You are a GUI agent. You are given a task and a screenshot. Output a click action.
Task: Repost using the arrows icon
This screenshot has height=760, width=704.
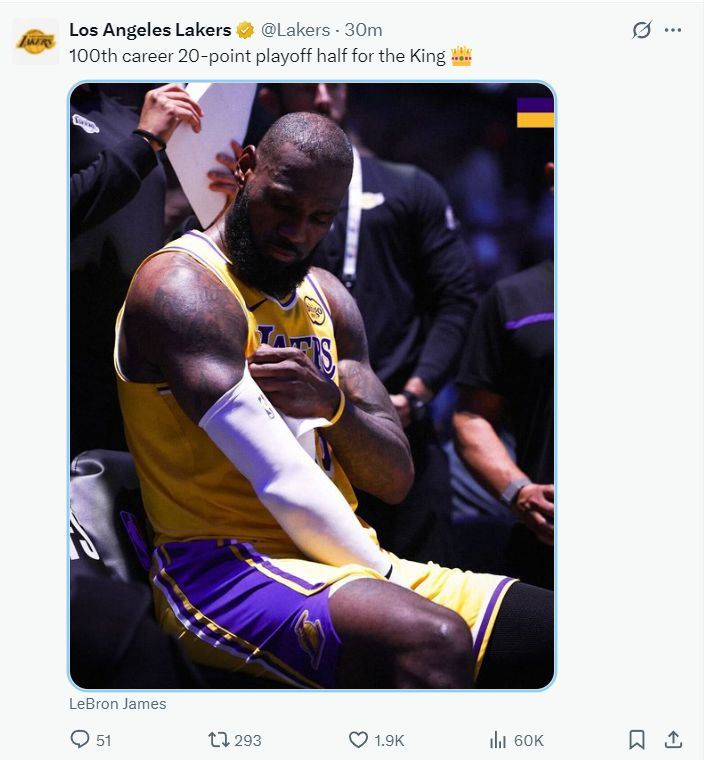point(218,739)
